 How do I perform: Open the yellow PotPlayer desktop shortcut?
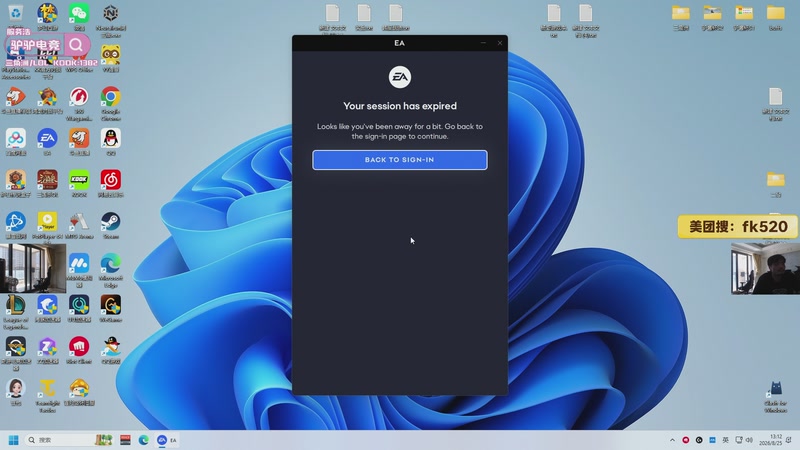tap(47, 221)
